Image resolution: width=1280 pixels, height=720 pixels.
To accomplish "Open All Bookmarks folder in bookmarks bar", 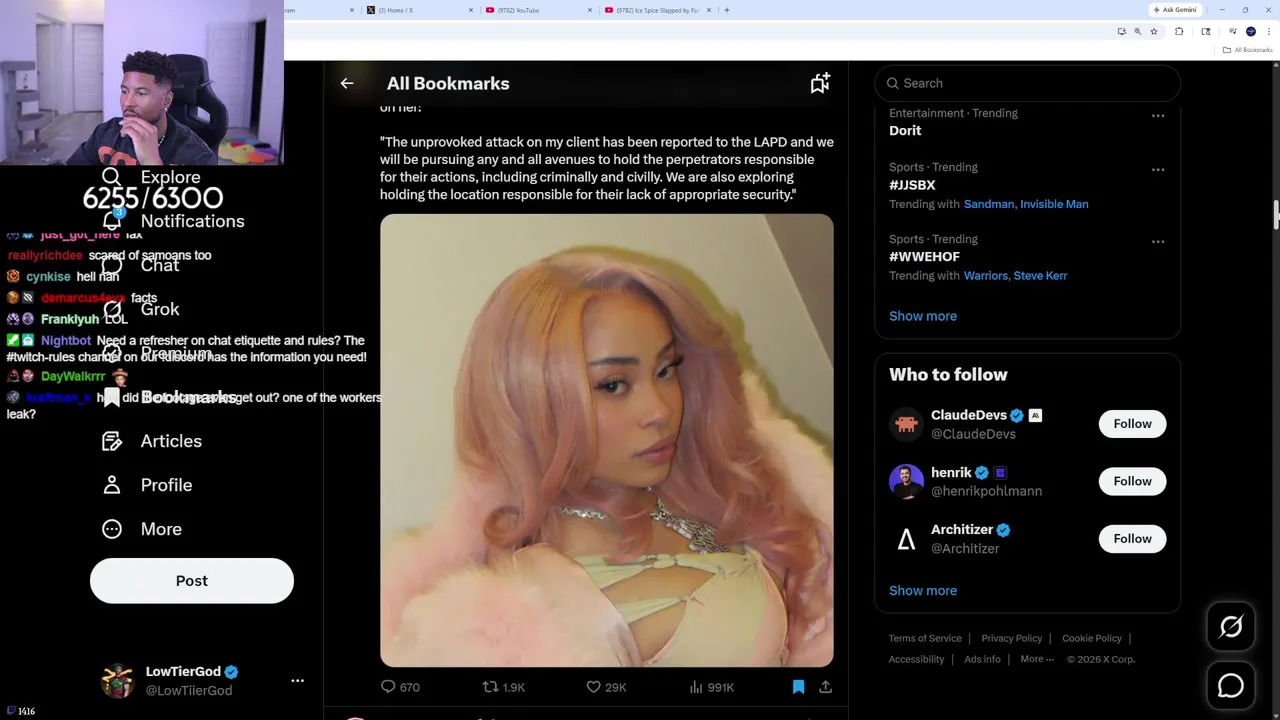I will point(1248,50).
